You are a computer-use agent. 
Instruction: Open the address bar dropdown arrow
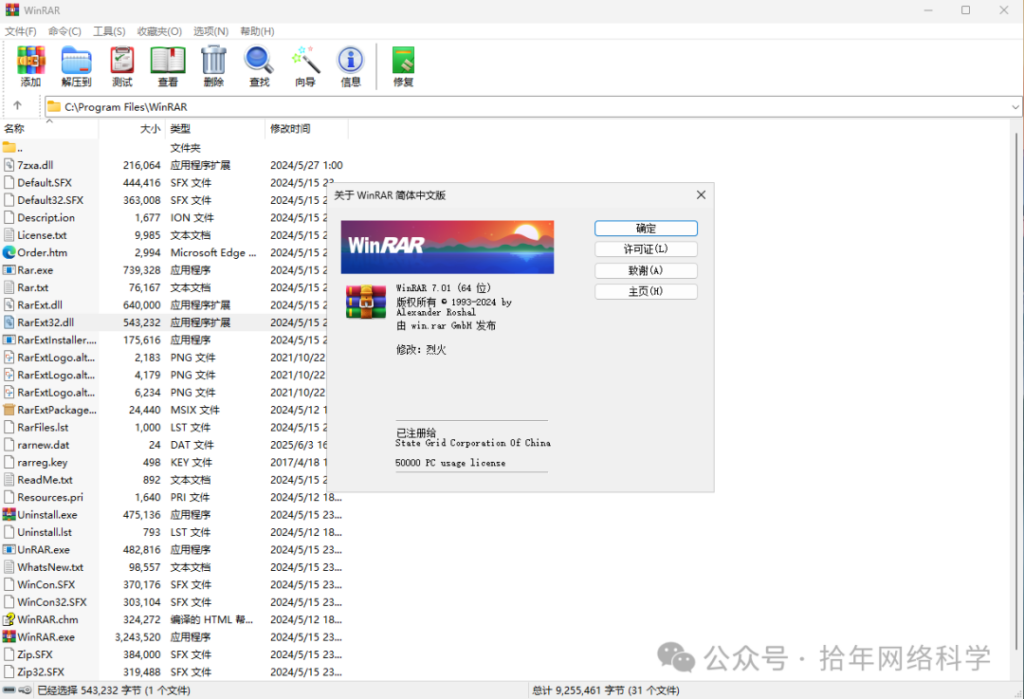[x=1016, y=106]
